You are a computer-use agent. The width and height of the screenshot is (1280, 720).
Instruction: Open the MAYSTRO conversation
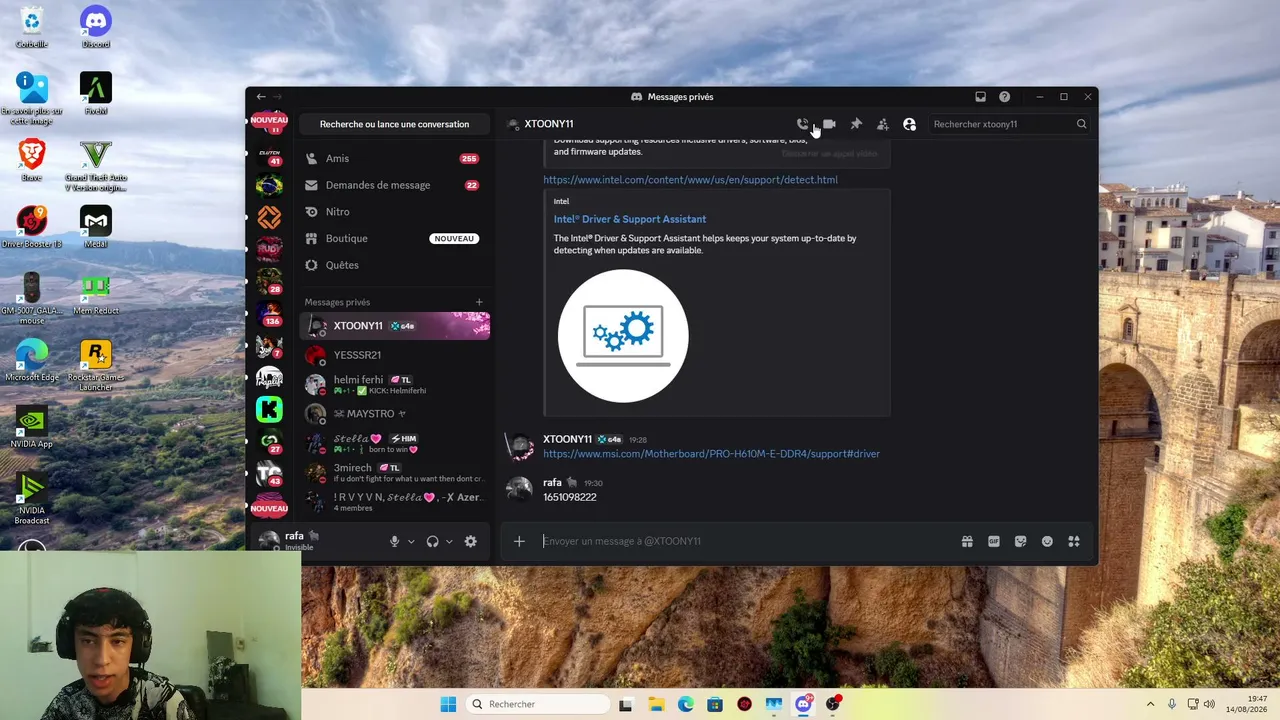coord(394,414)
